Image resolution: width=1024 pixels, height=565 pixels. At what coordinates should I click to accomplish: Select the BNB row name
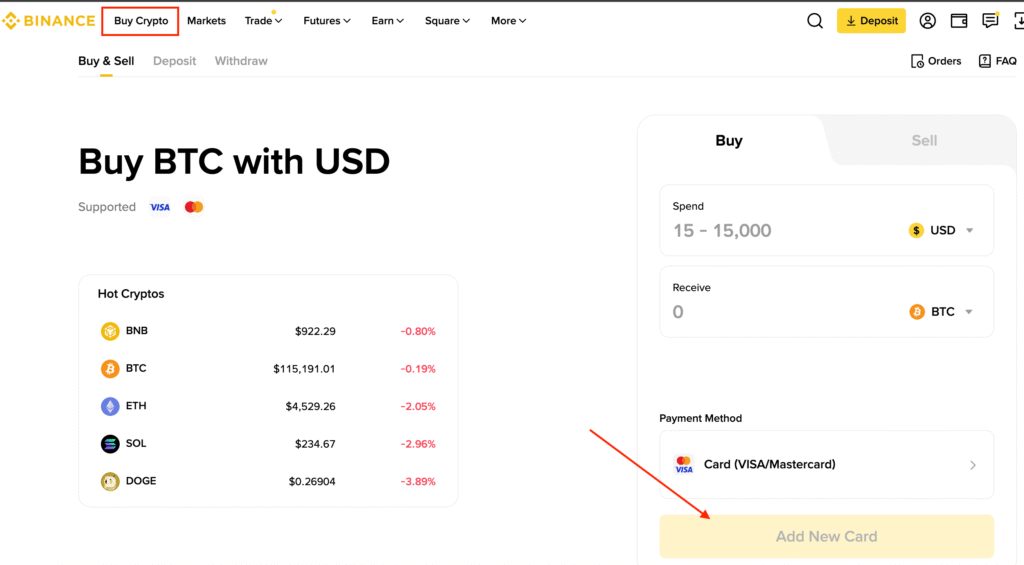136,331
